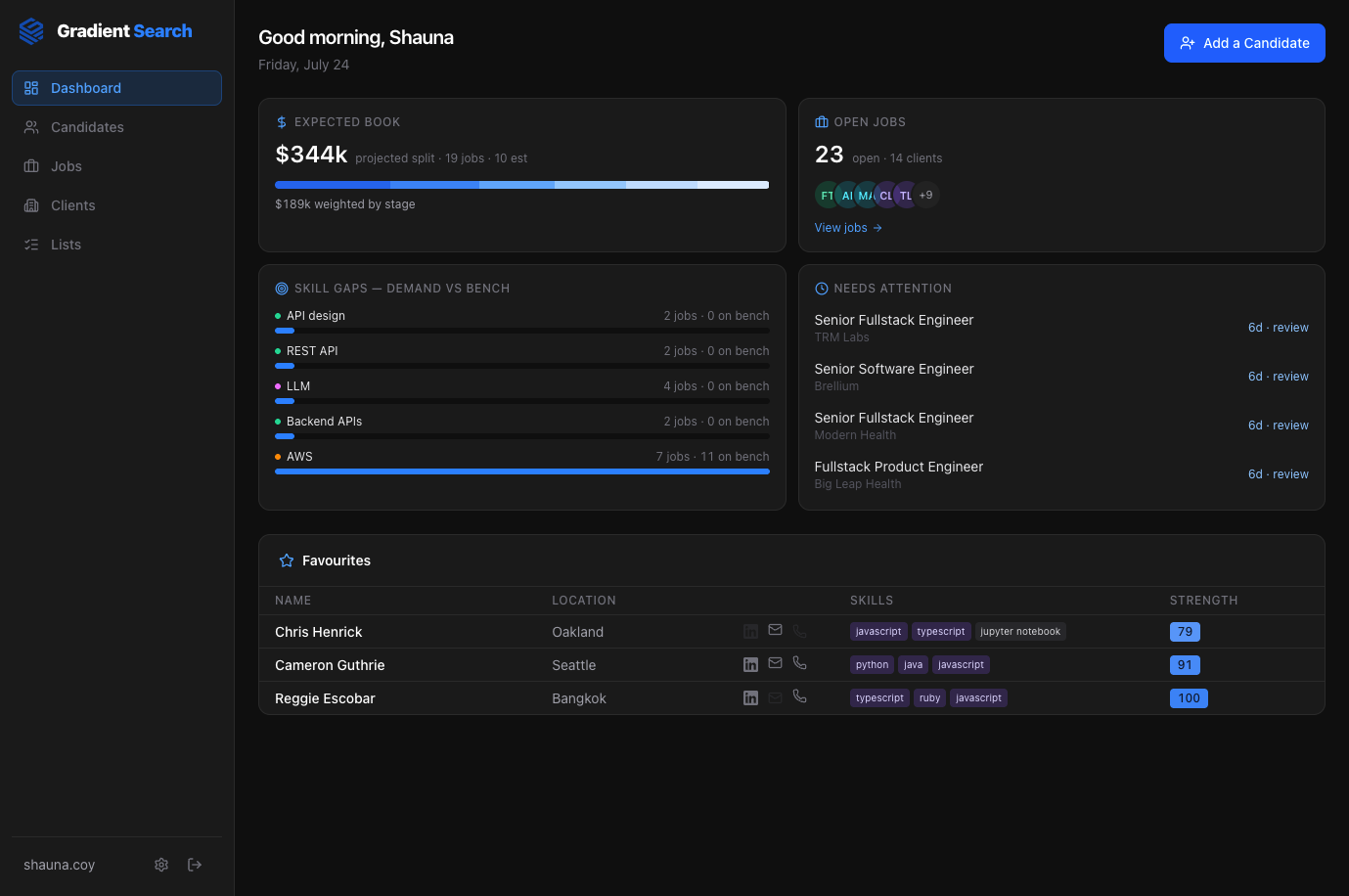The height and width of the screenshot is (896, 1349).
Task: Click the Gradient Search logo icon
Action: click(31, 31)
